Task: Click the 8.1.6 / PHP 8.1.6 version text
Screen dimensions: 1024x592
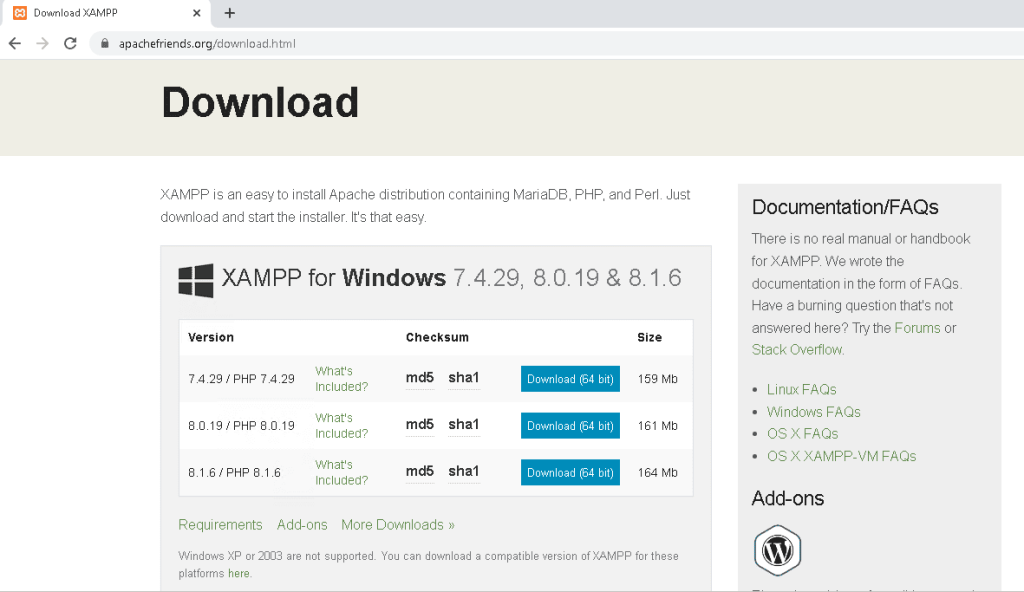Action: point(234,472)
